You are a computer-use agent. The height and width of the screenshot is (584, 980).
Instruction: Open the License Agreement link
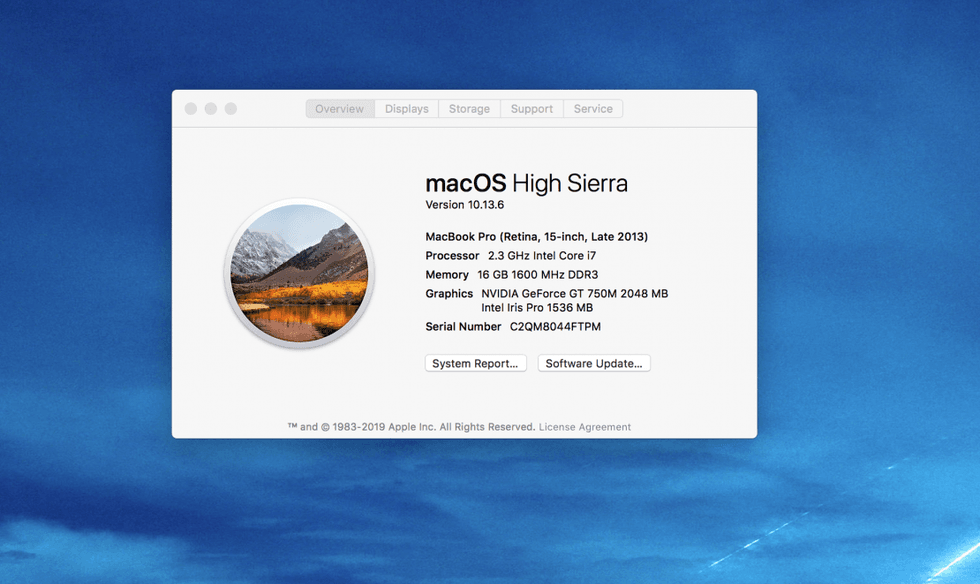click(x=584, y=427)
